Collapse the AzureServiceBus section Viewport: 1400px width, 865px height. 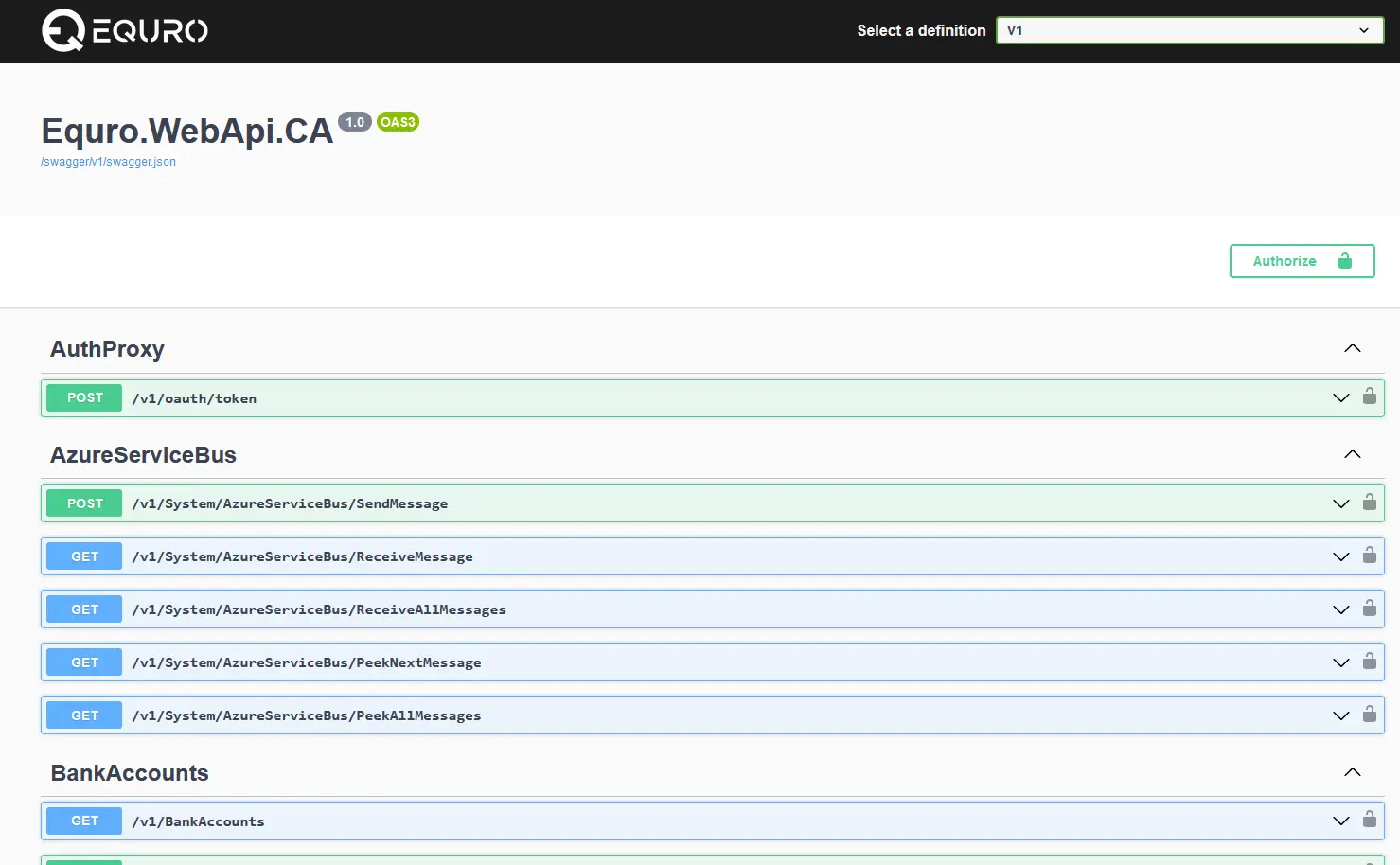(x=1352, y=454)
